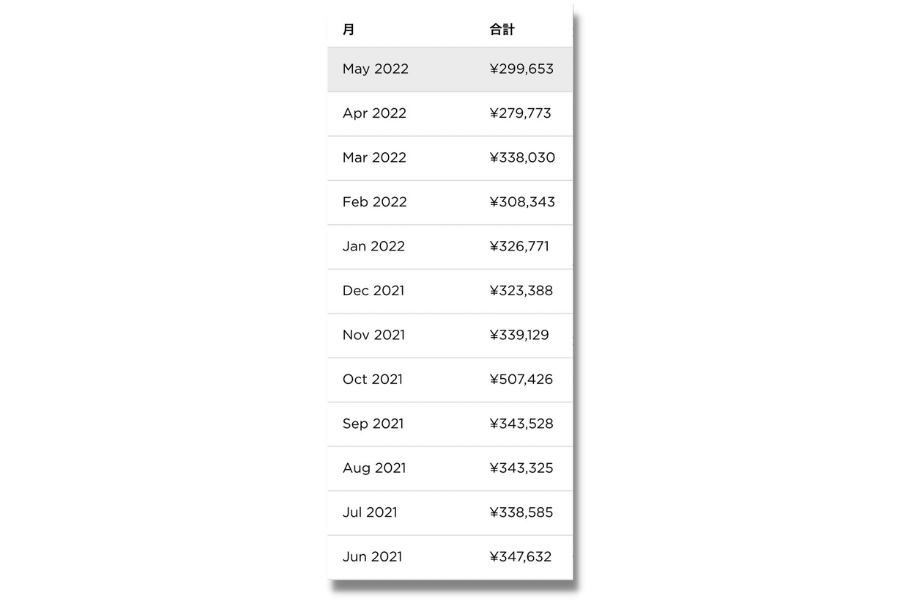This screenshot has height=600, width=900.
Task: Select the May 2022 row
Action: [x=450, y=69]
